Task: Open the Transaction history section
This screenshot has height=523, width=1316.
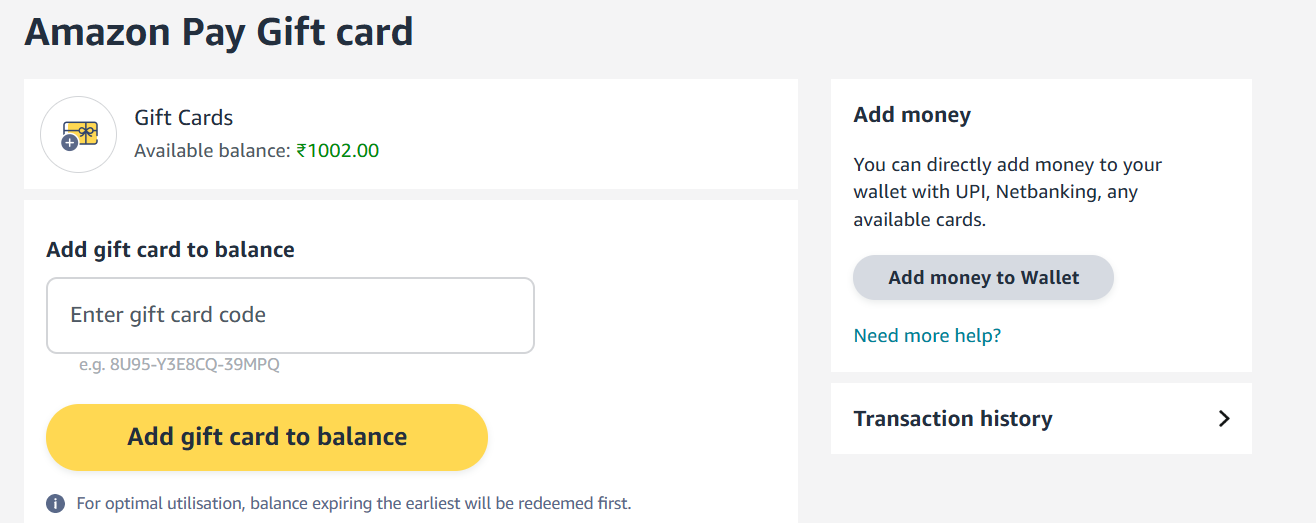Action: pyautogui.click(x=952, y=419)
